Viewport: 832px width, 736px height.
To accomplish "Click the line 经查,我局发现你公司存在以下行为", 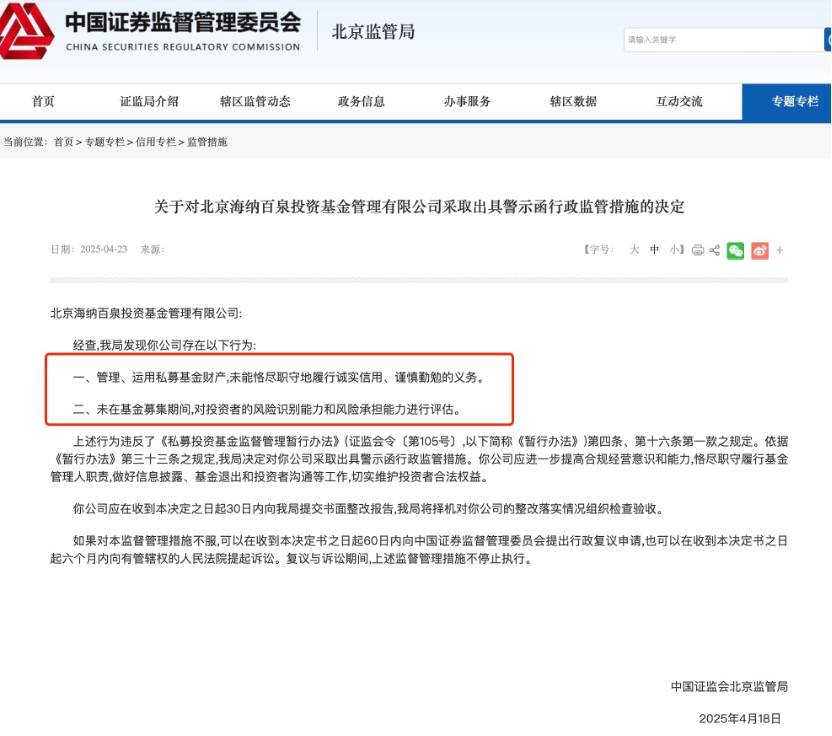I will 164,345.
